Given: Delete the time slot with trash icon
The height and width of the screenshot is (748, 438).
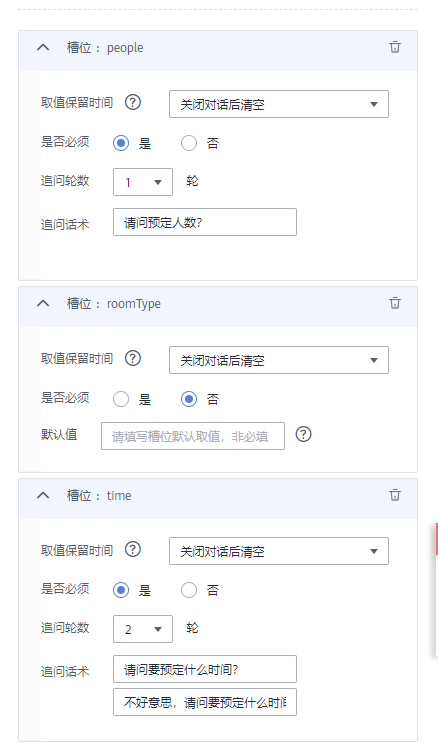Looking at the screenshot, I should coord(395,495).
